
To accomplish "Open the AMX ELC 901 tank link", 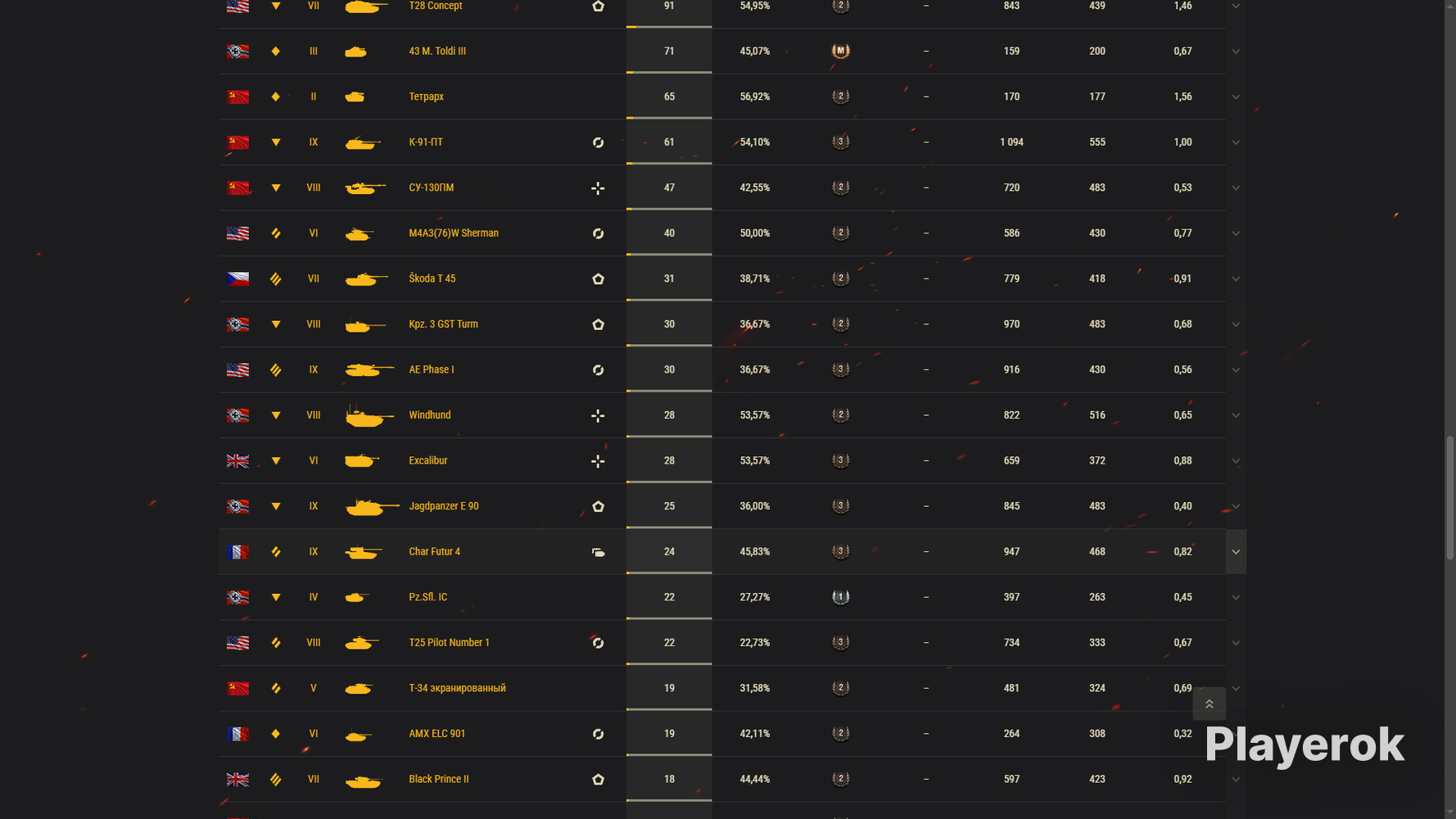I will pyautogui.click(x=436, y=734).
